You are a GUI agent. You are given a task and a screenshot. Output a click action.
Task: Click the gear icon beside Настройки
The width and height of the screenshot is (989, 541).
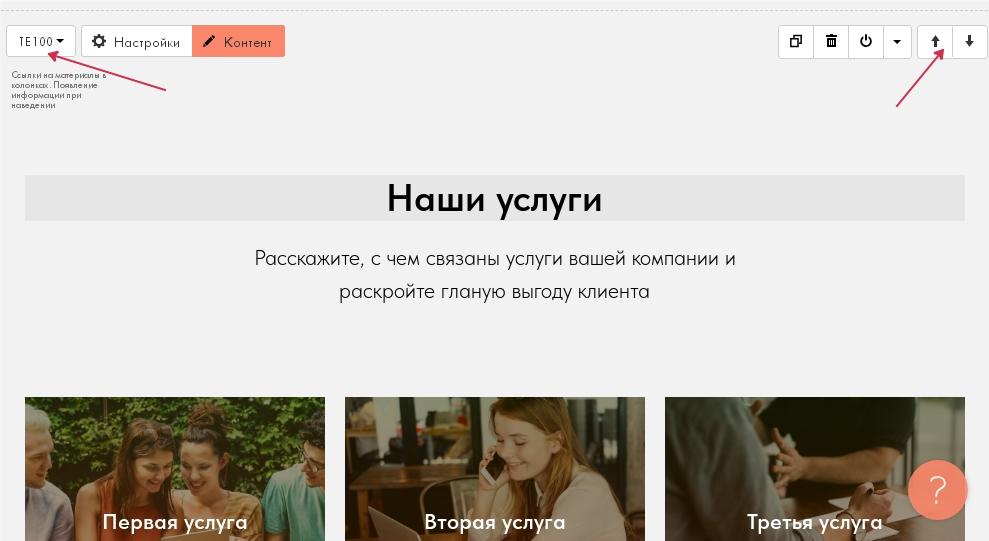[99, 42]
